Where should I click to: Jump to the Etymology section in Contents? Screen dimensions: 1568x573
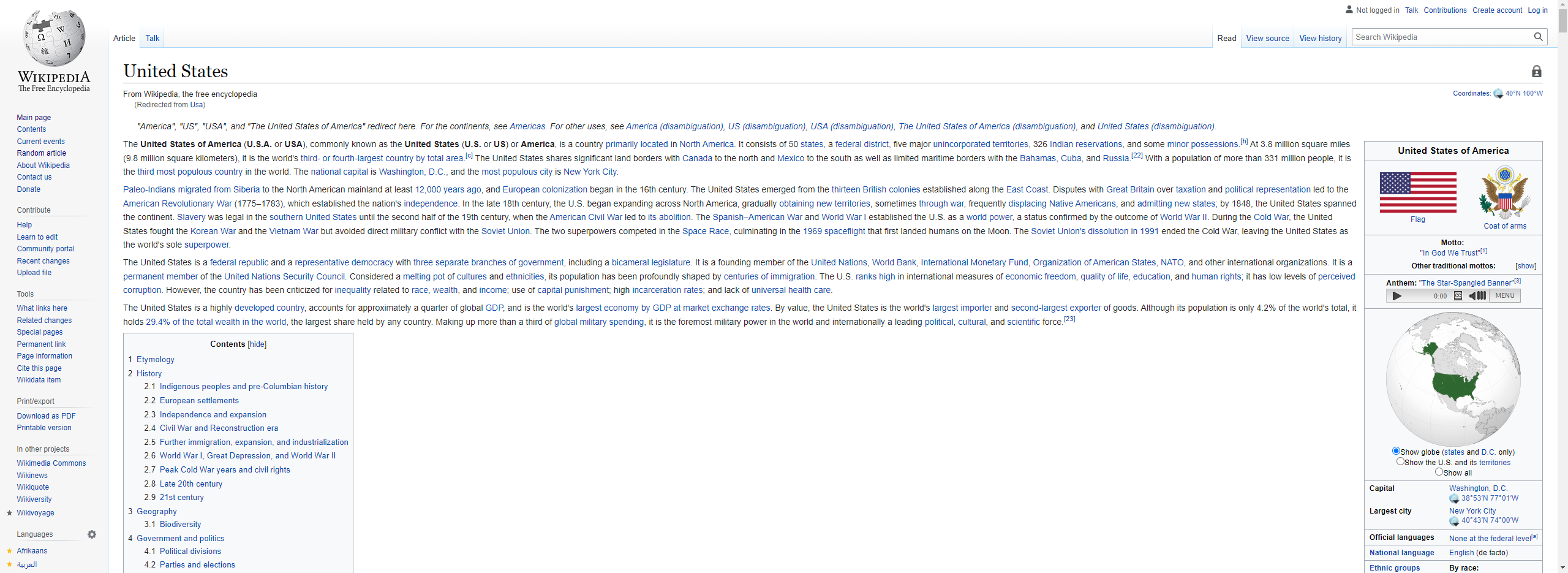156,360
